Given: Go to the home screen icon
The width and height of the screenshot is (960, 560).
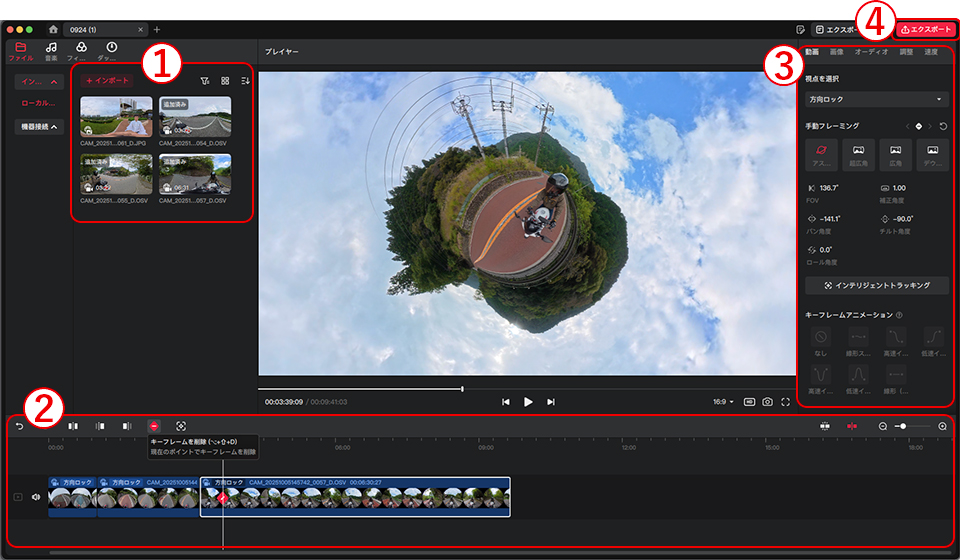Looking at the screenshot, I should (x=53, y=29).
